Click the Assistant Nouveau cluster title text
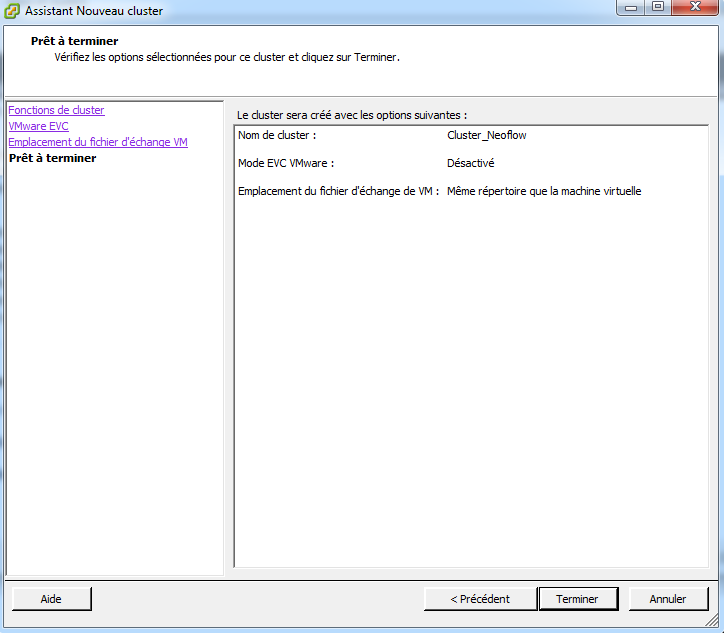This screenshot has height=633, width=724. coord(94,11)
